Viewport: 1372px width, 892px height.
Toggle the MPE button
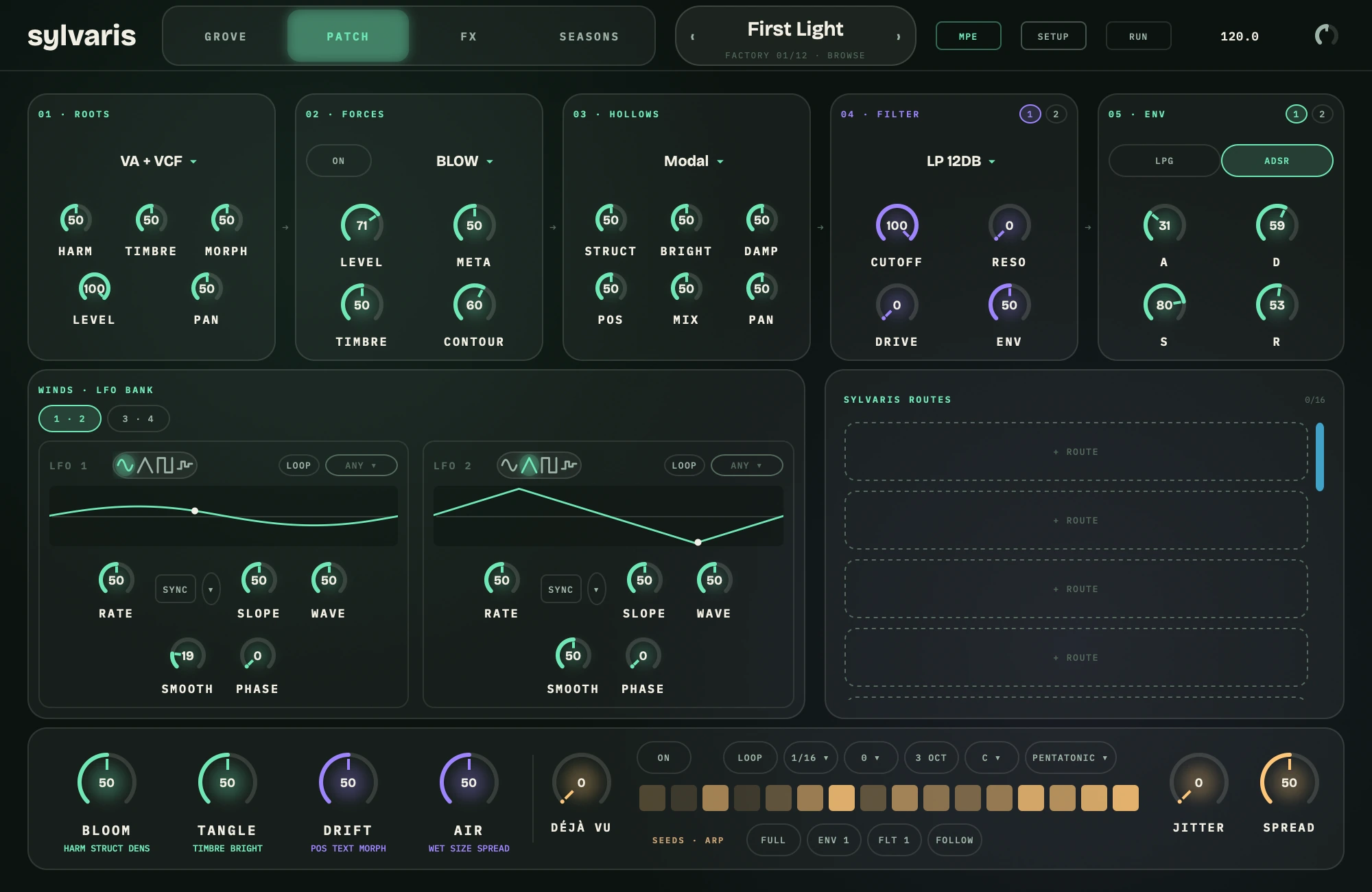pyautogui.click(x=968, y=36)
